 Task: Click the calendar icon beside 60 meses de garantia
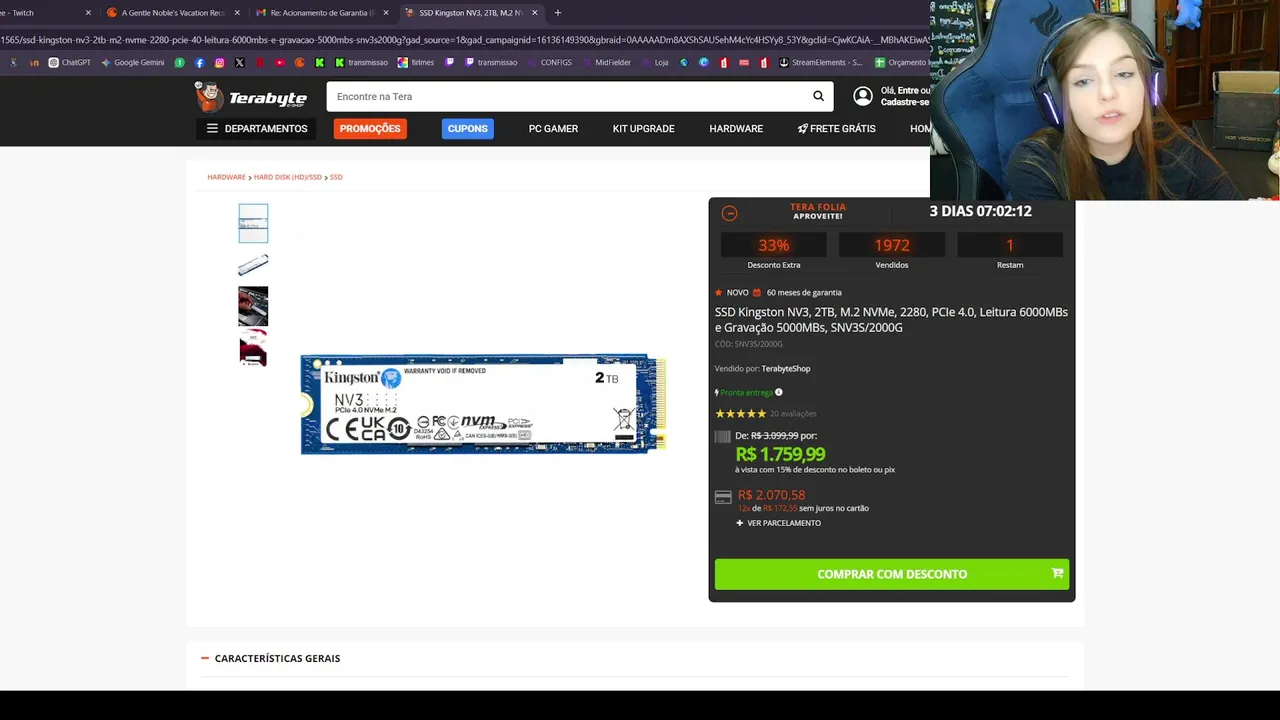[x=757, y=292]
